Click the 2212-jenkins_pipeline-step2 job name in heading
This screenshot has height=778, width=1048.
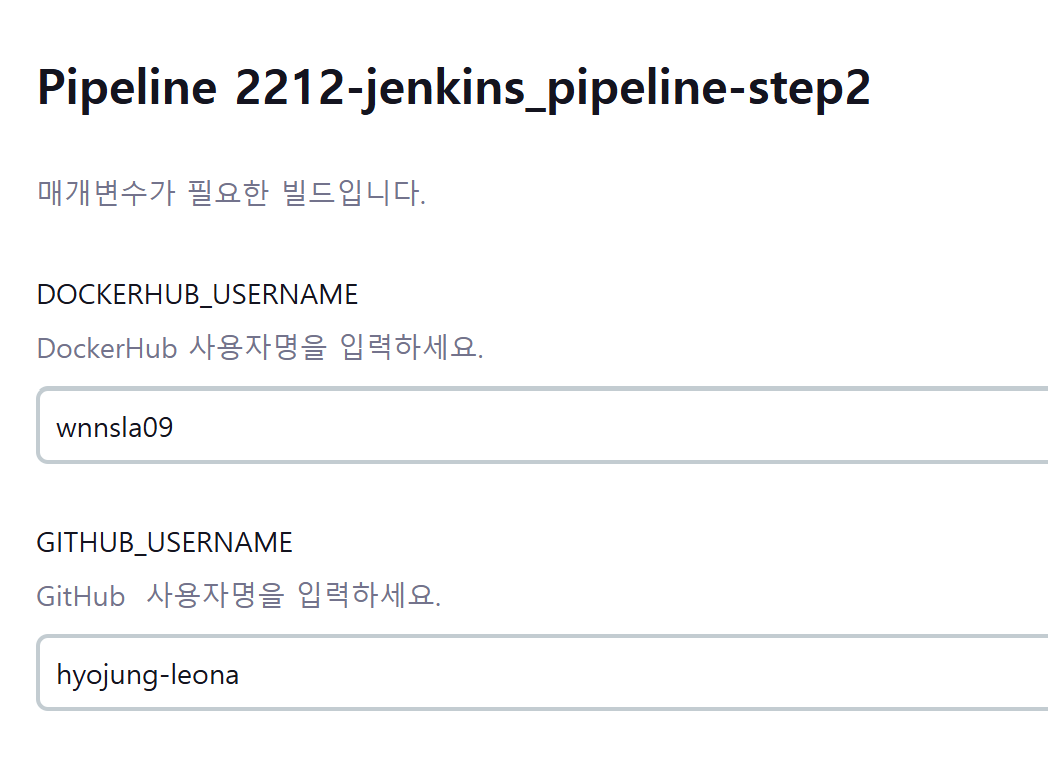[553, 88]
